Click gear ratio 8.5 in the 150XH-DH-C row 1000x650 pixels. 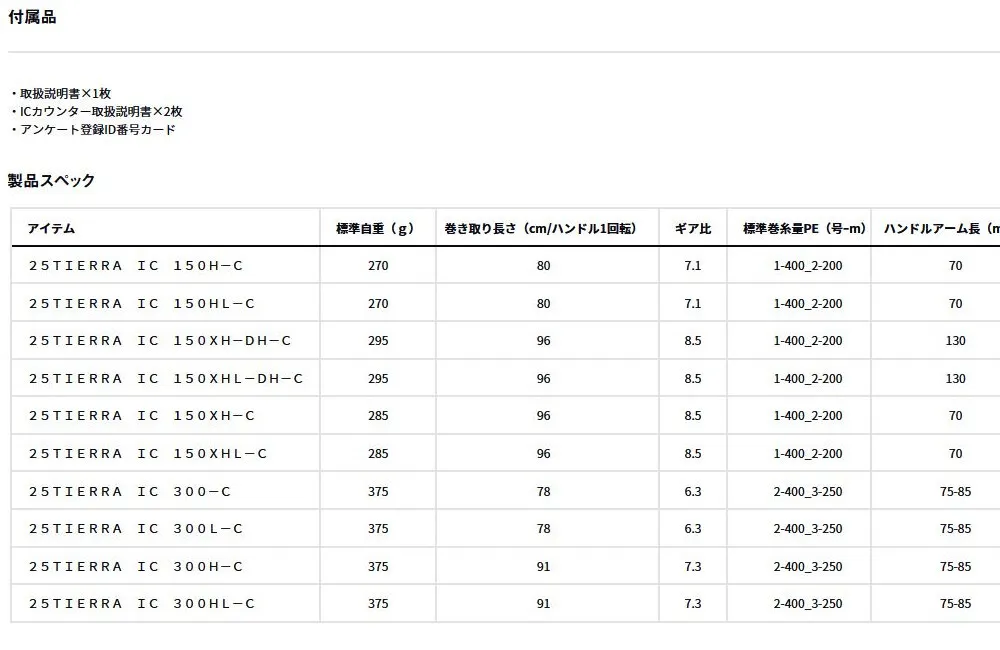click(x=693, y=341)
